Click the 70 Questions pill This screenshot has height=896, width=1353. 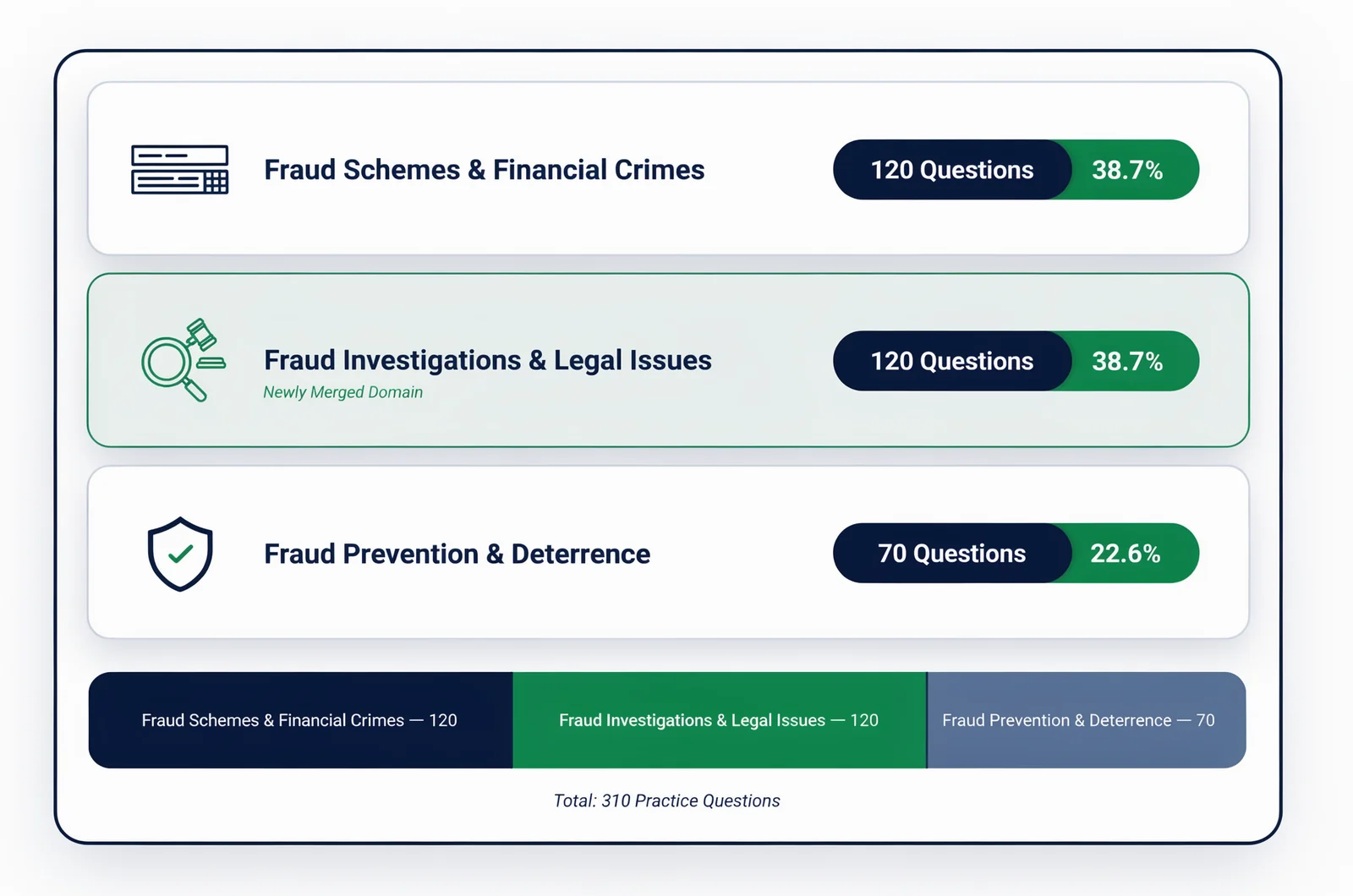[x=952, y=553]
